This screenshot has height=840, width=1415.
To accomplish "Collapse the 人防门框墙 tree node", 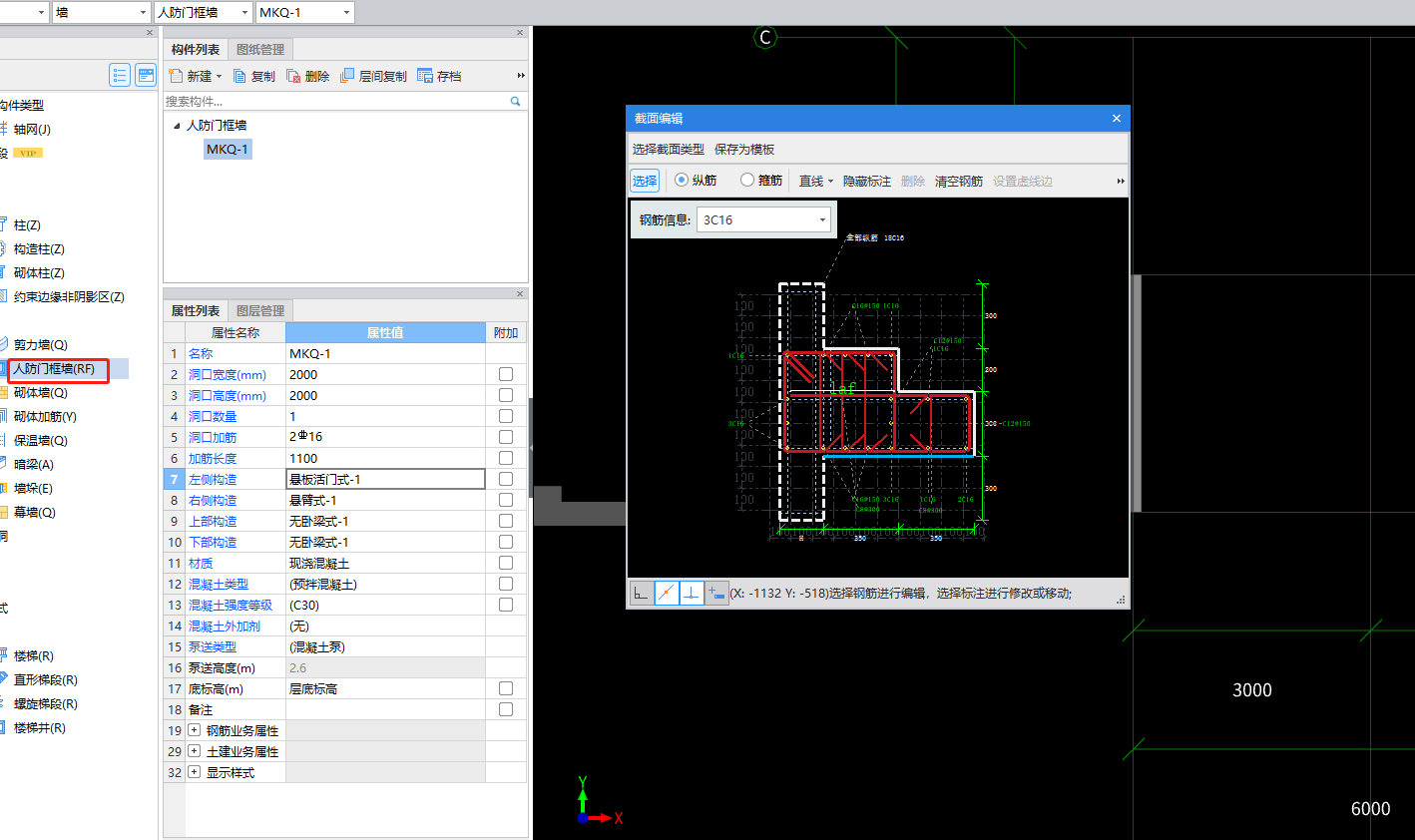I will pos(178,126).
